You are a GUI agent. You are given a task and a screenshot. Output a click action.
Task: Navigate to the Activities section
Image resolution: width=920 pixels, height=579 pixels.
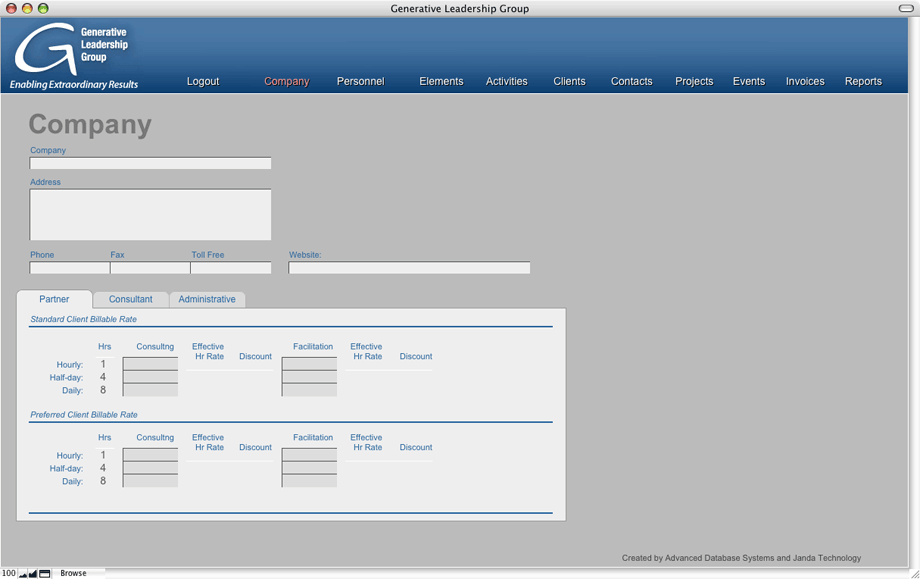coord(506,82)
